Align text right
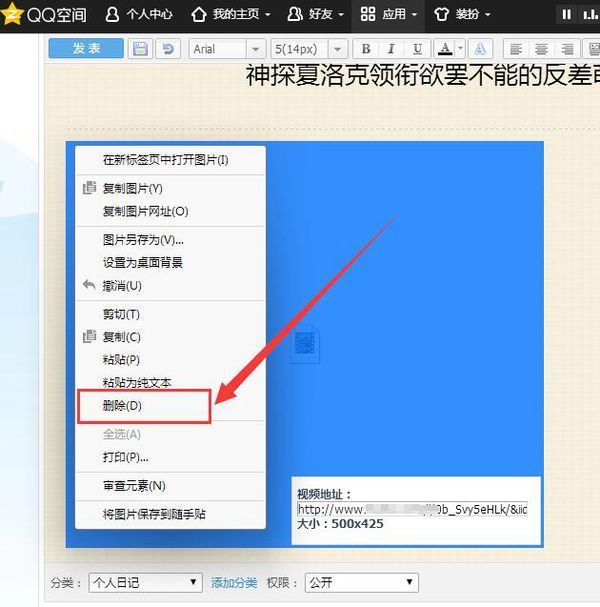The width and height of the screenshot is (600, 607). (567, 49)
